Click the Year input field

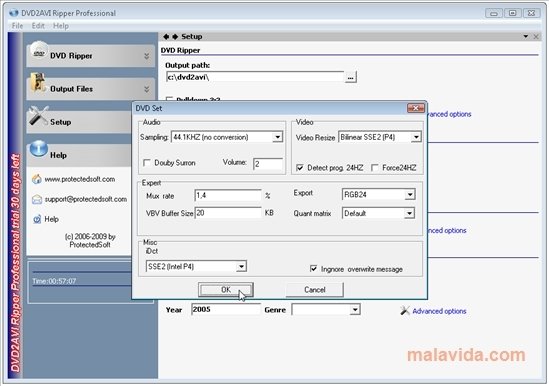coord(225,309)
